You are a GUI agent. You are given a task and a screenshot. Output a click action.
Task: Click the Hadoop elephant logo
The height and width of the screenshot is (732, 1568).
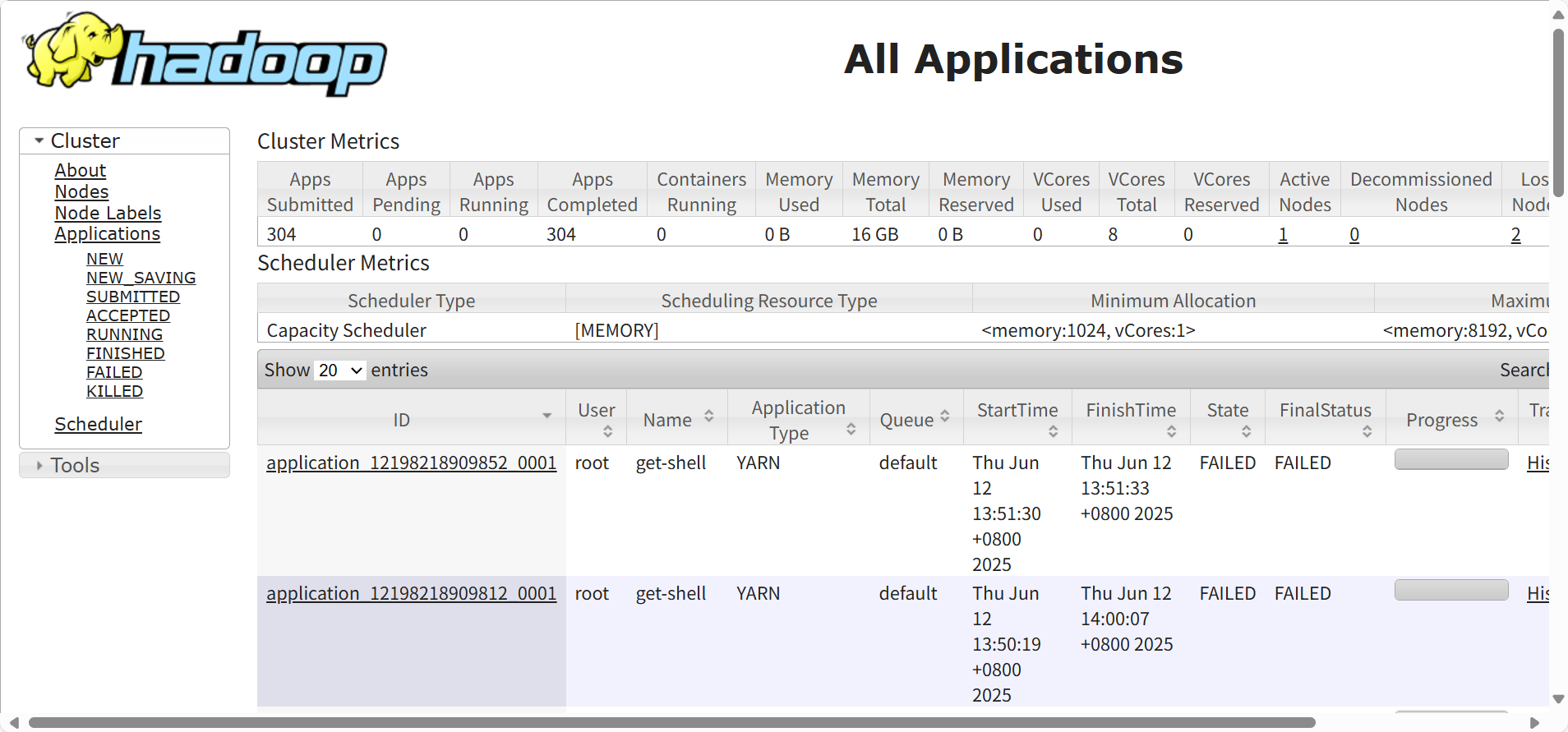click(x=205, y=54)
